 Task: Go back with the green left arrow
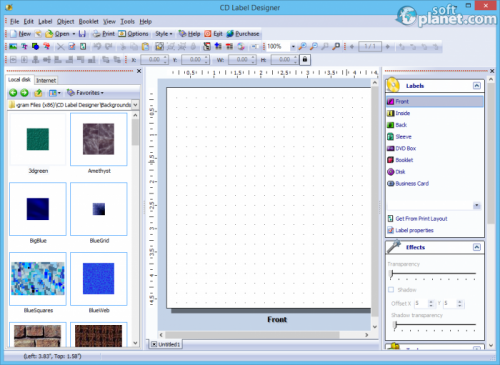click(13, 93)
